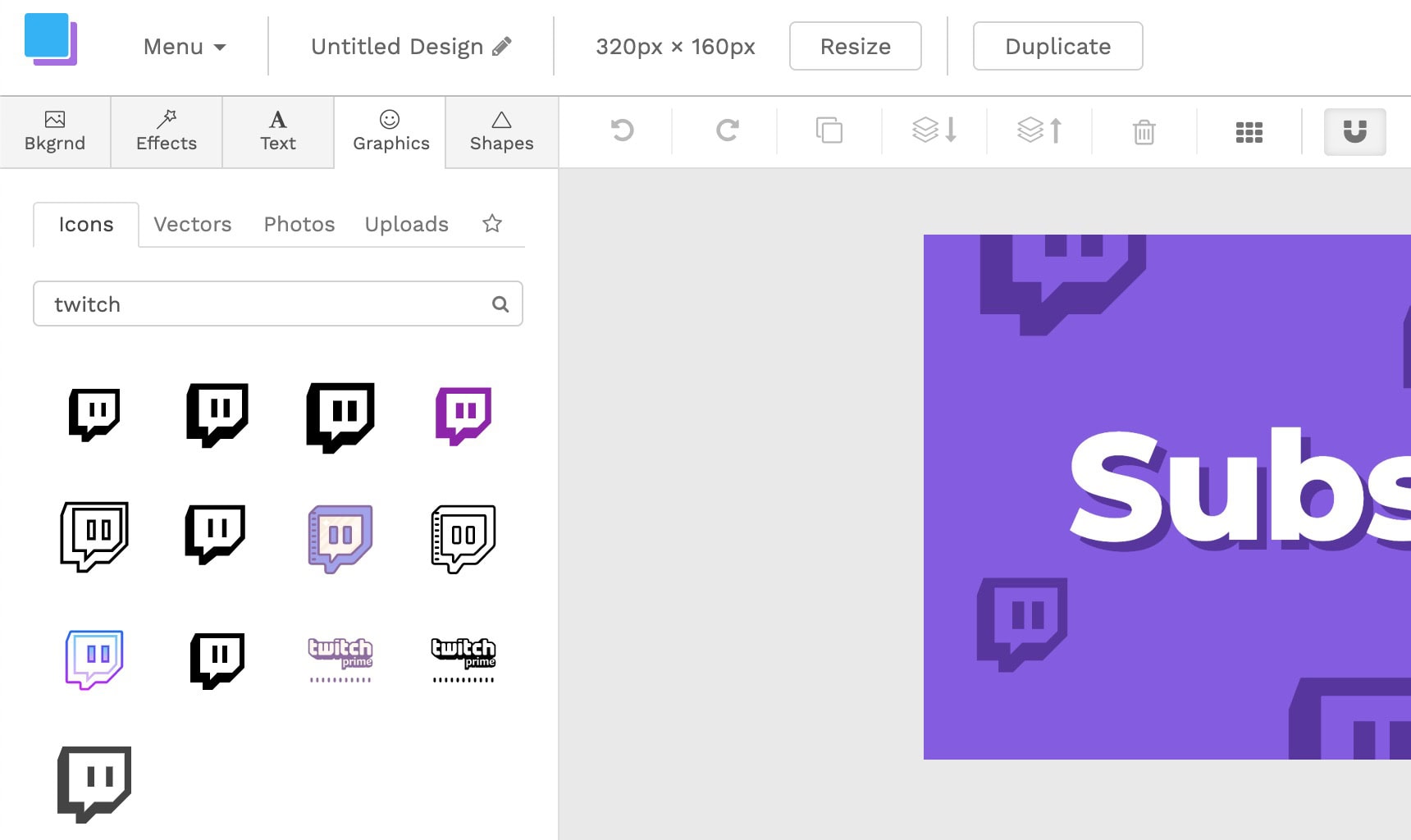Add the largest bold black Twitch icon in first row
Screen dimensions: 1411x840
[340, 417]
